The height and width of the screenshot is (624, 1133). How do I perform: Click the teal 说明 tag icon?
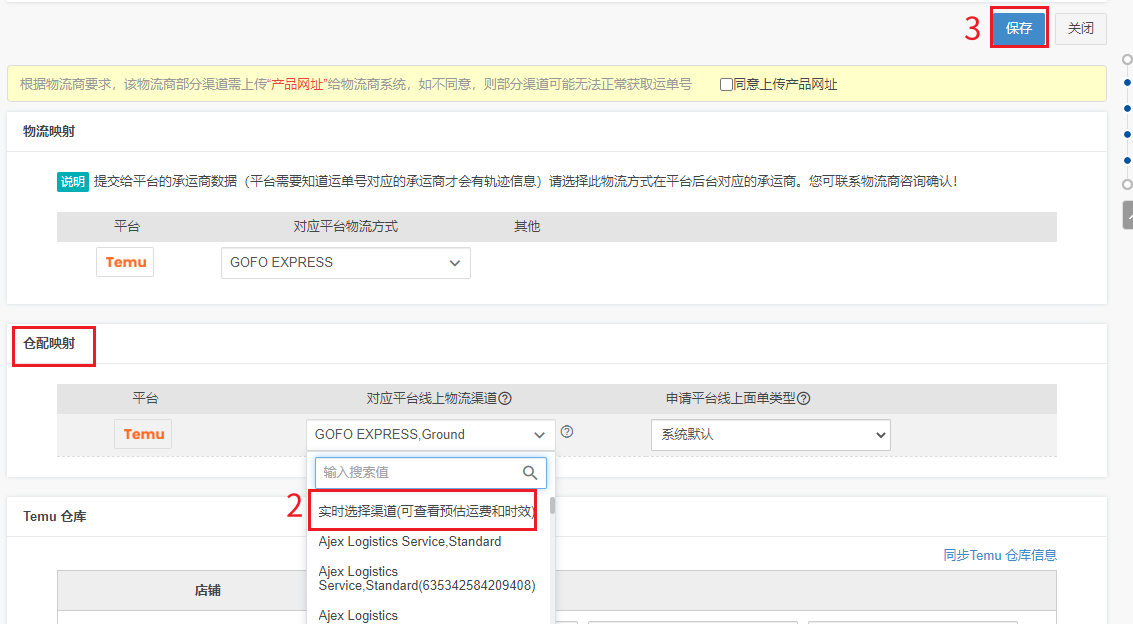click(72, 182)
